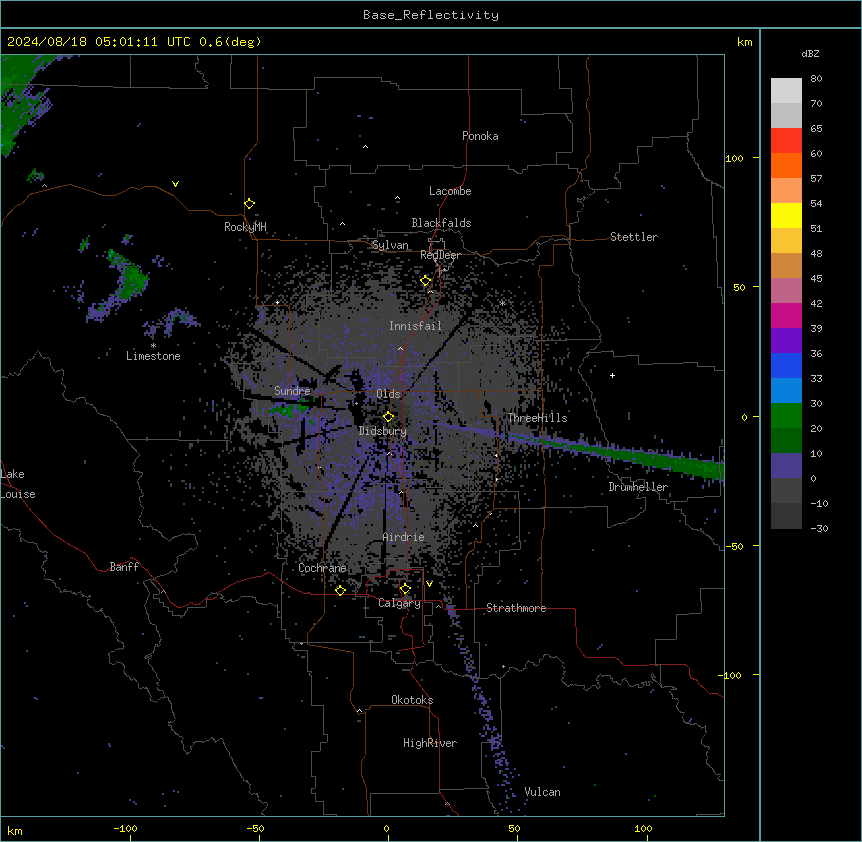The width and height of the screenshot is (862, 842).
Task: Click the asterisk marker east of Innisfail
Action: (x=502, y=303)
